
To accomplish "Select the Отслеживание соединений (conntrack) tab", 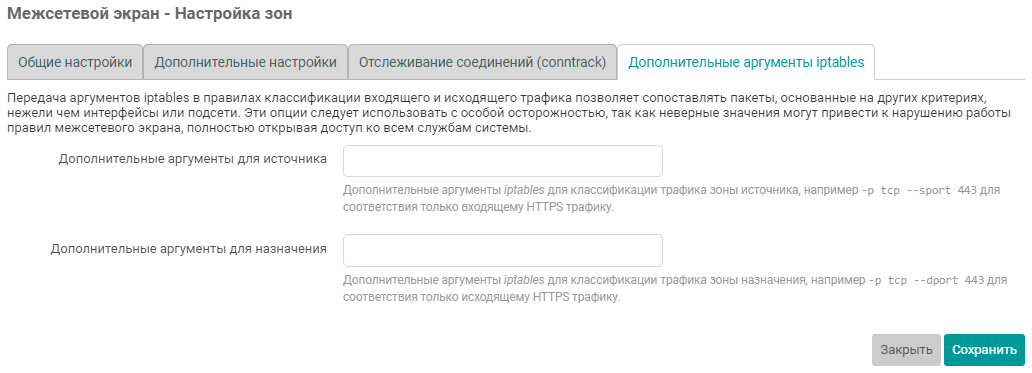I will click(x=482, y=62).
